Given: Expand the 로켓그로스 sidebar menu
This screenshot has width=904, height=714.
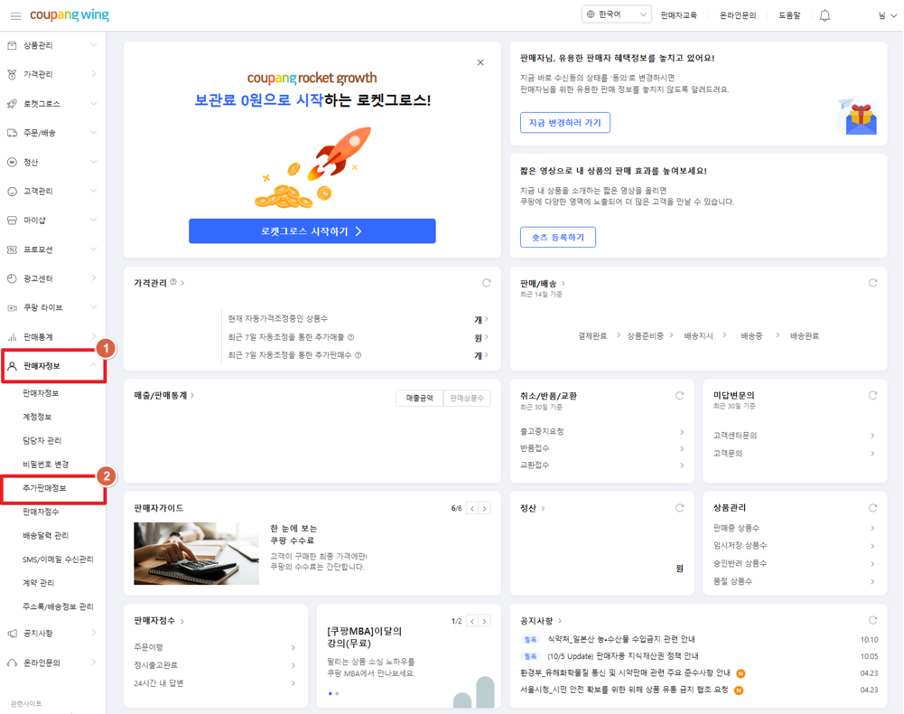Looking at the screenshot, I should 93,103.
